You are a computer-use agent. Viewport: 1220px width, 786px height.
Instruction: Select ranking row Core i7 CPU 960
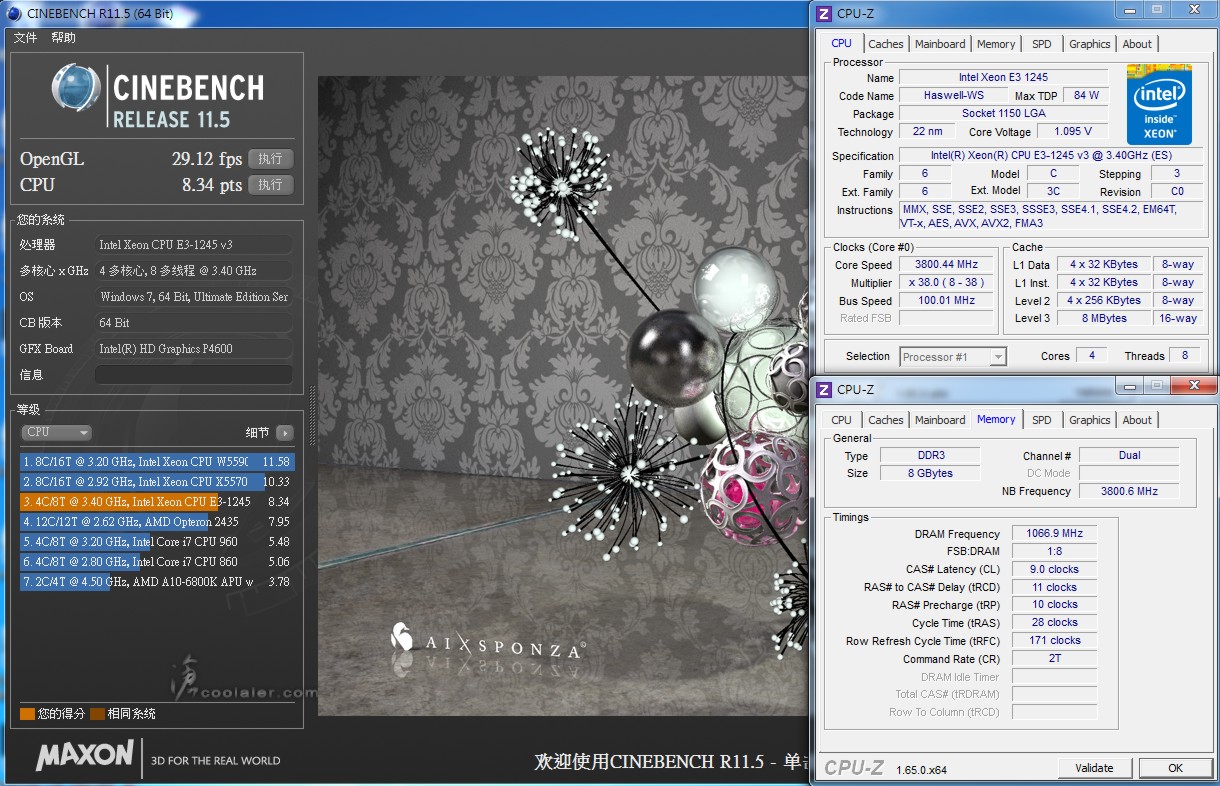(x=157, y=542)
